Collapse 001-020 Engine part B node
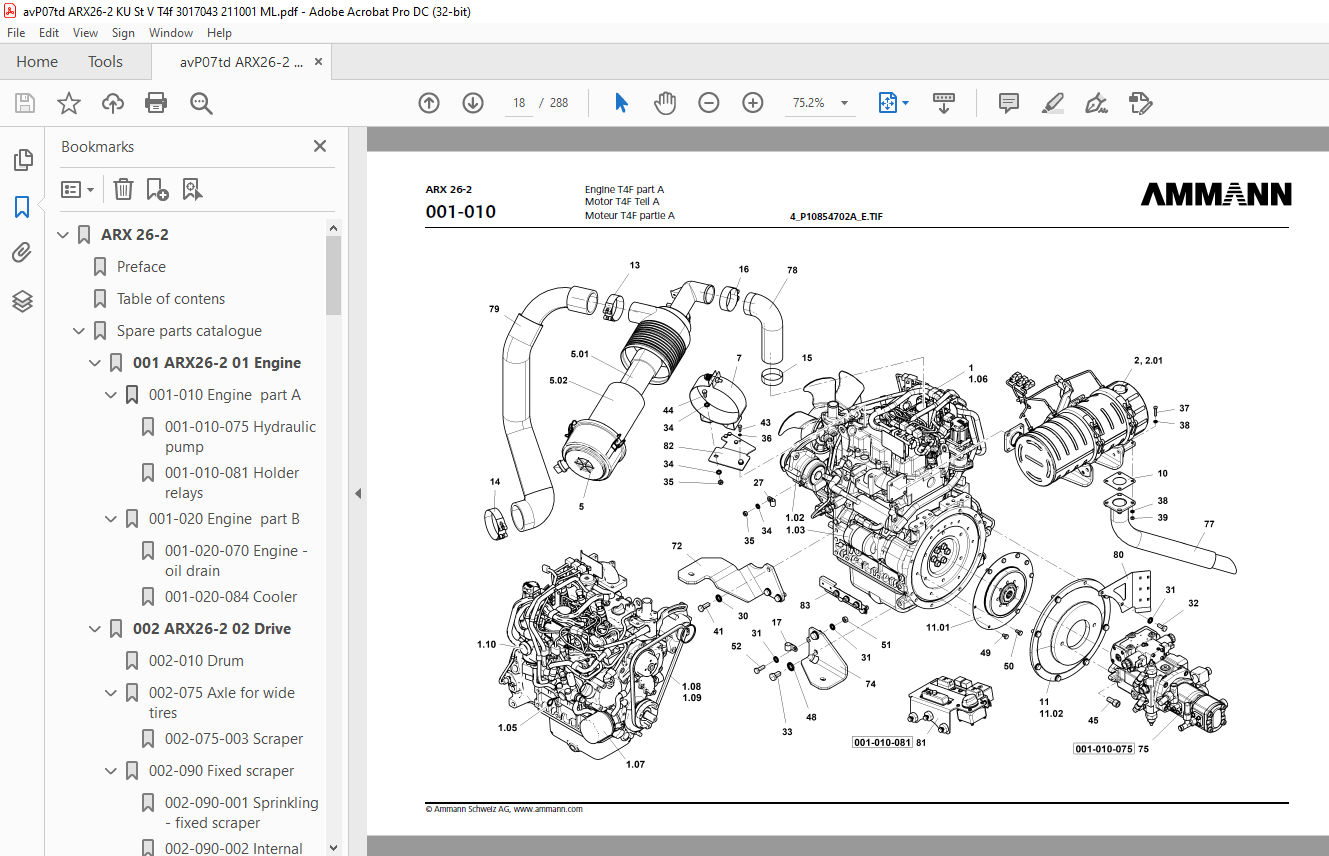This screenshot has height=856, width=1329. coord(111,519)
